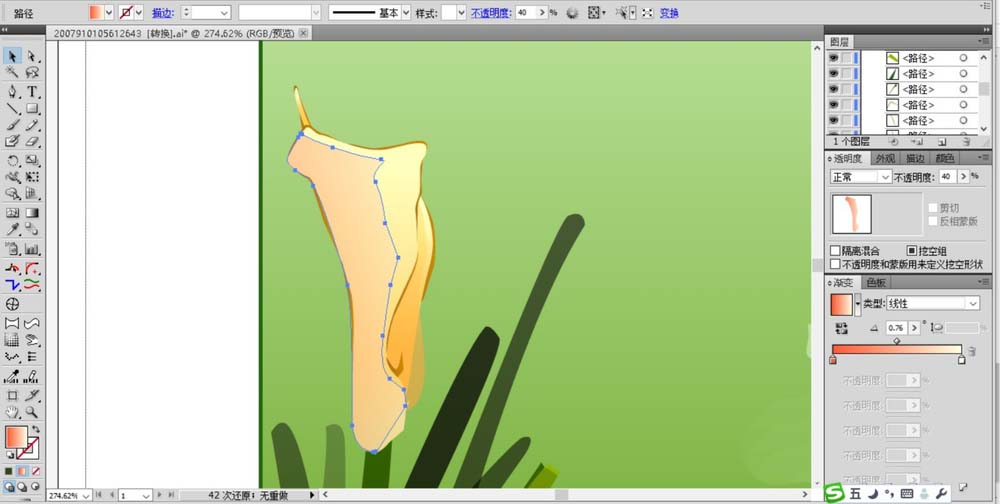1000x504 pixels.
Task: Open the 样式 graphic style dropdown
Action: coord(462,12)
